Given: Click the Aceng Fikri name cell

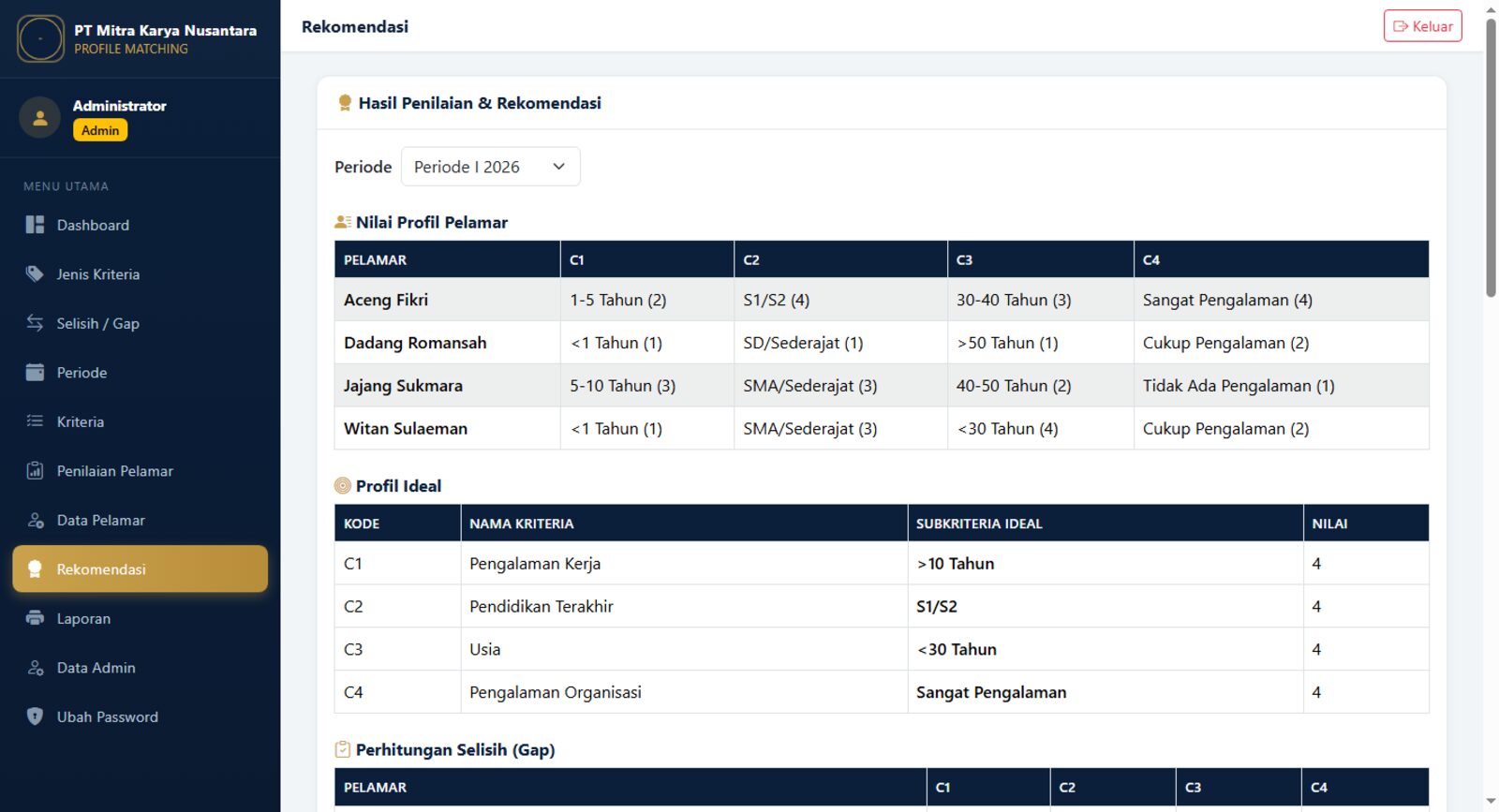Looking at the screenshot, I should coord(448,300).
